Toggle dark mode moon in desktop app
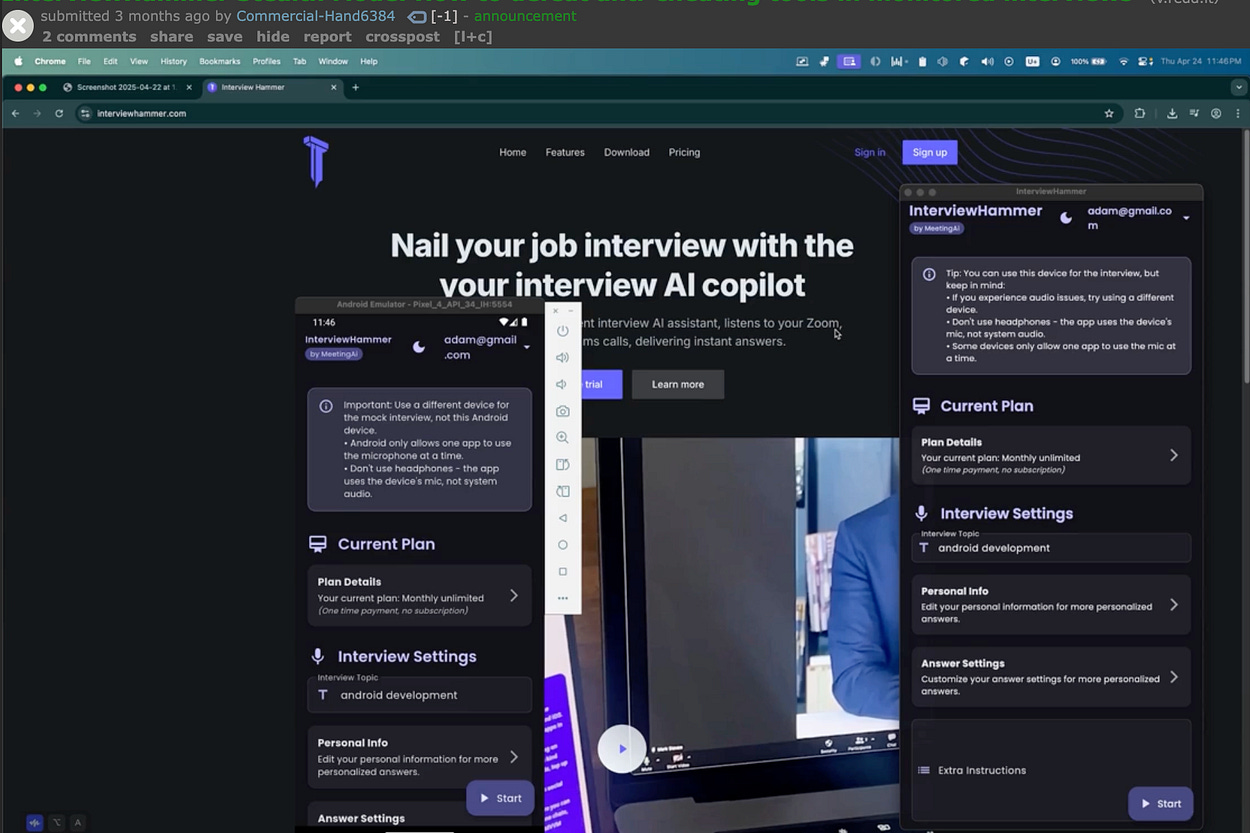 [x=1066, y=218]
